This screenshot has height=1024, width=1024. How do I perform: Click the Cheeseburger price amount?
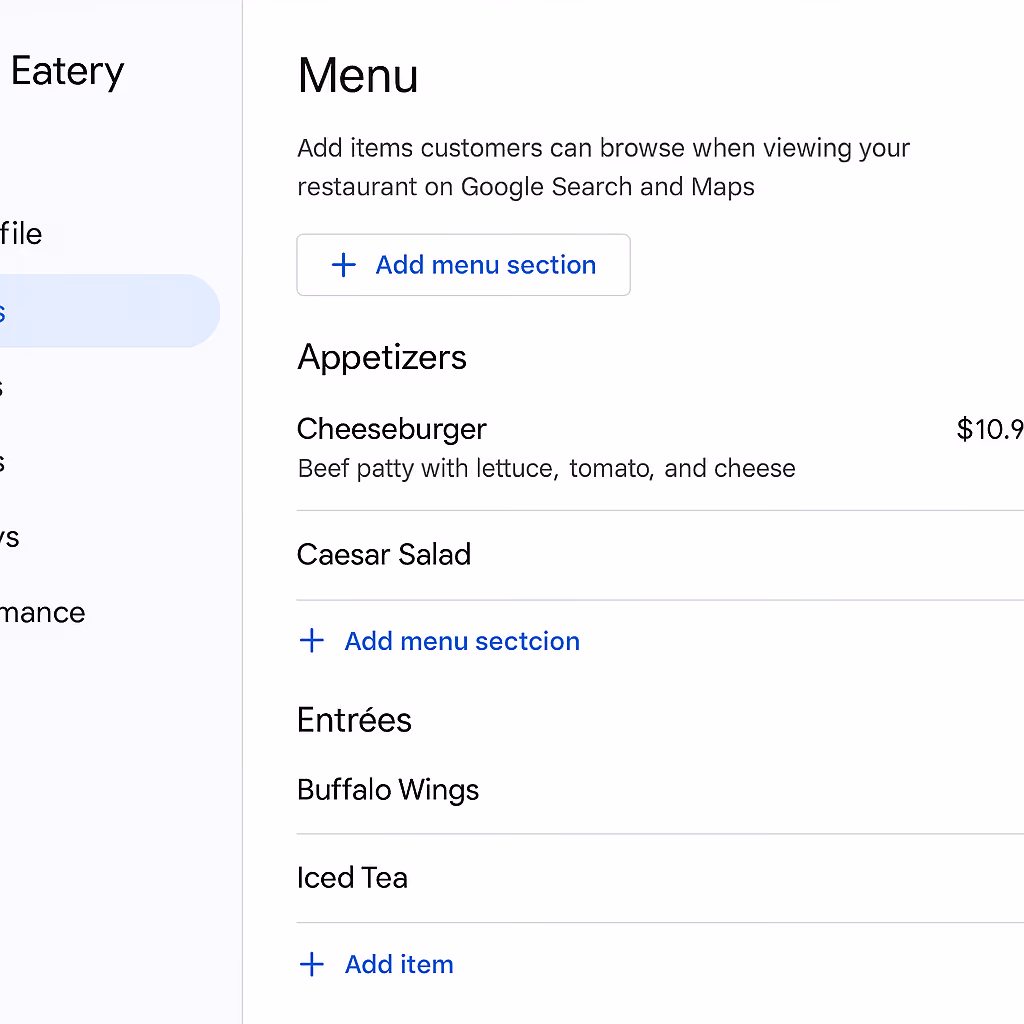(990, 429)
